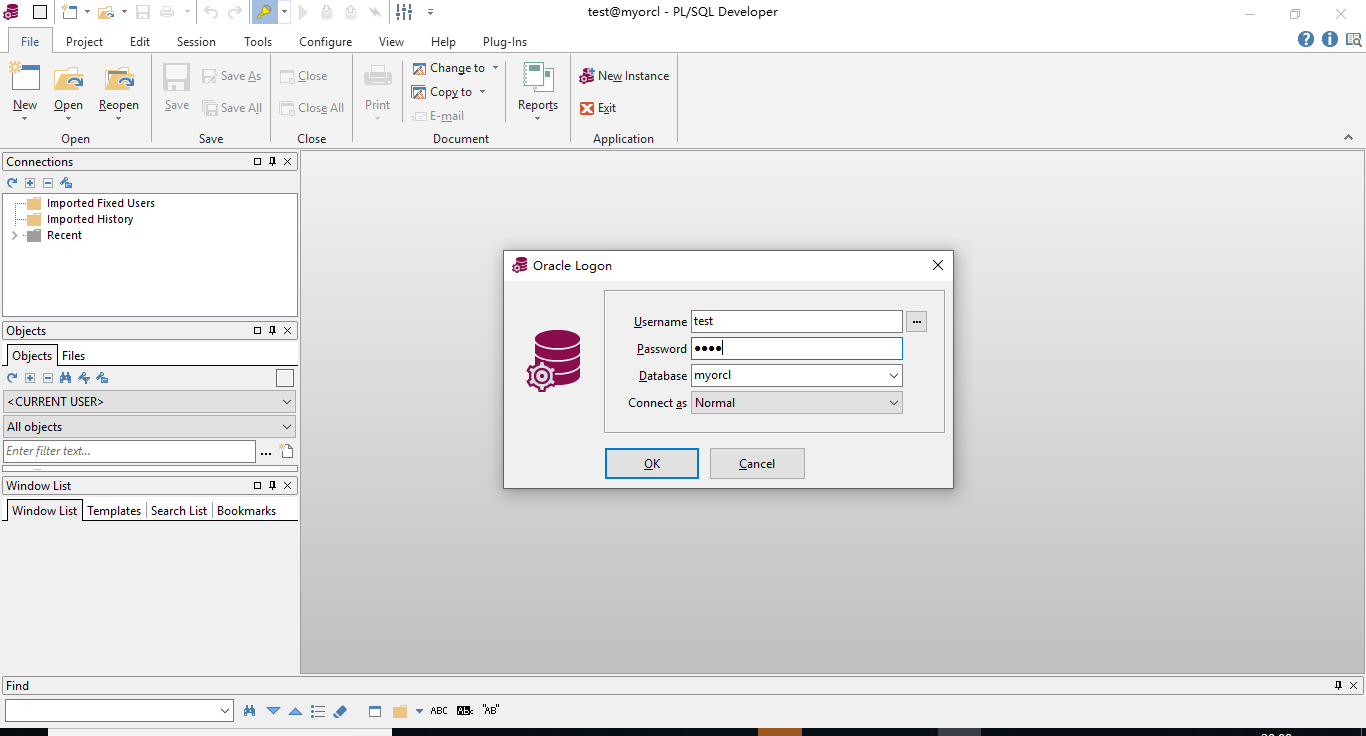This screenshot has width=1366, height=736.
Task: Click the Log on key icon in quick toolbar
Action: coord(263,12)
